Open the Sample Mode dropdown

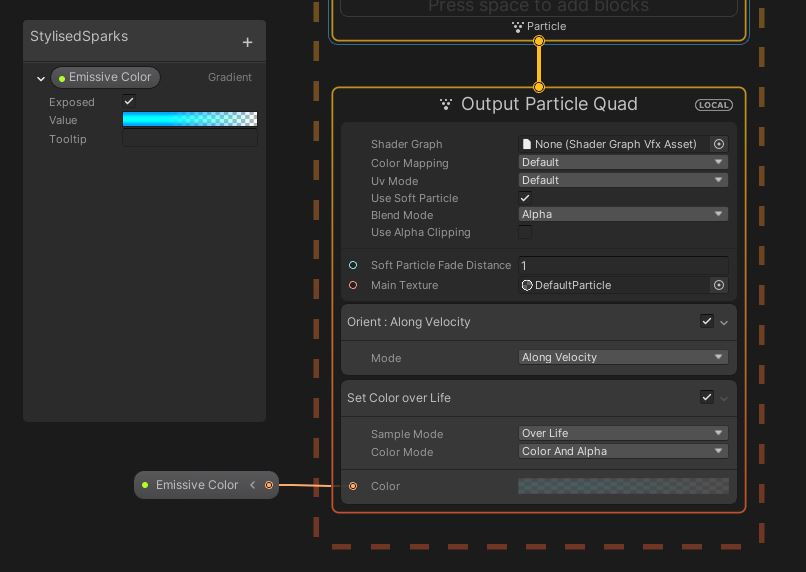tap(623, 433)
